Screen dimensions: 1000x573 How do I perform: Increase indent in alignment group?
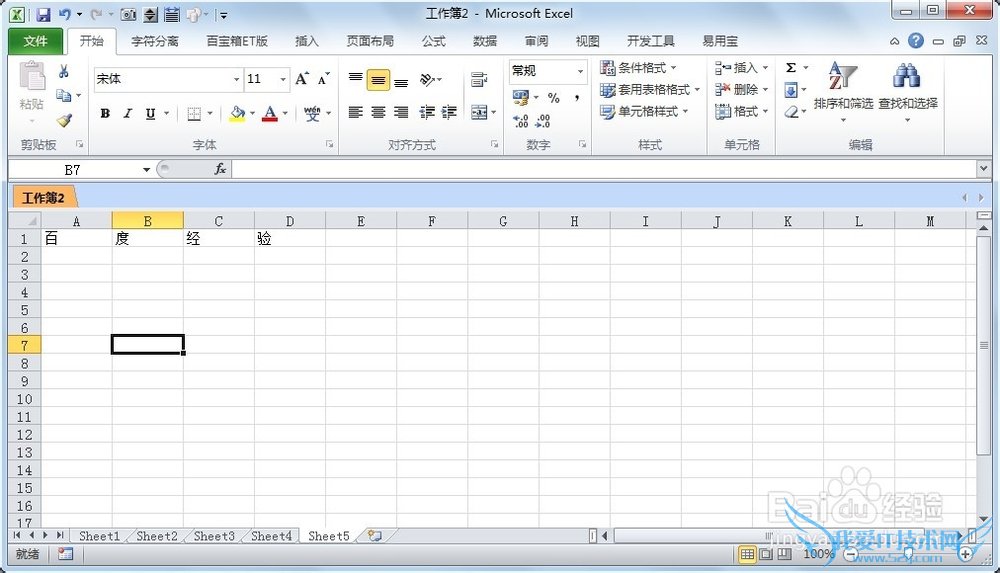pos(449,113)
